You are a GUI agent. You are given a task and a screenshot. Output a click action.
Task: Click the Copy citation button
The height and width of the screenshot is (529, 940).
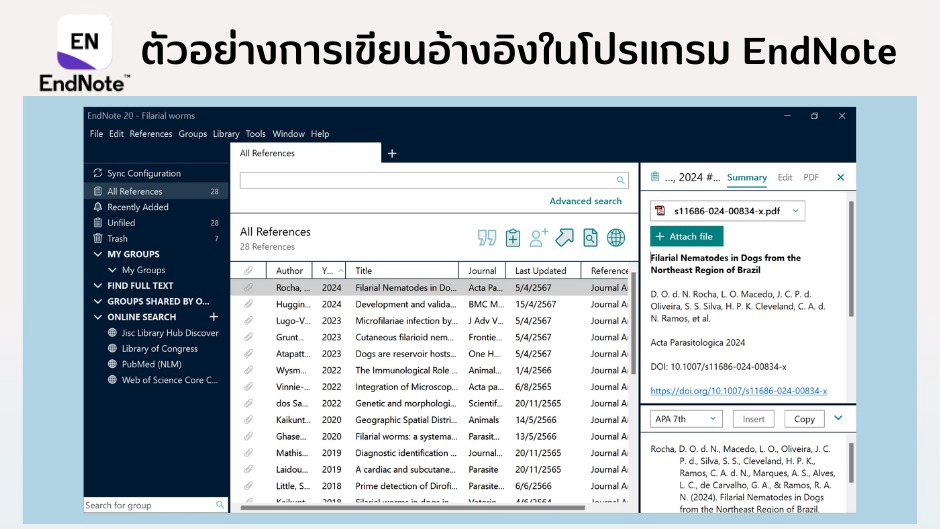tap(804, 419)
